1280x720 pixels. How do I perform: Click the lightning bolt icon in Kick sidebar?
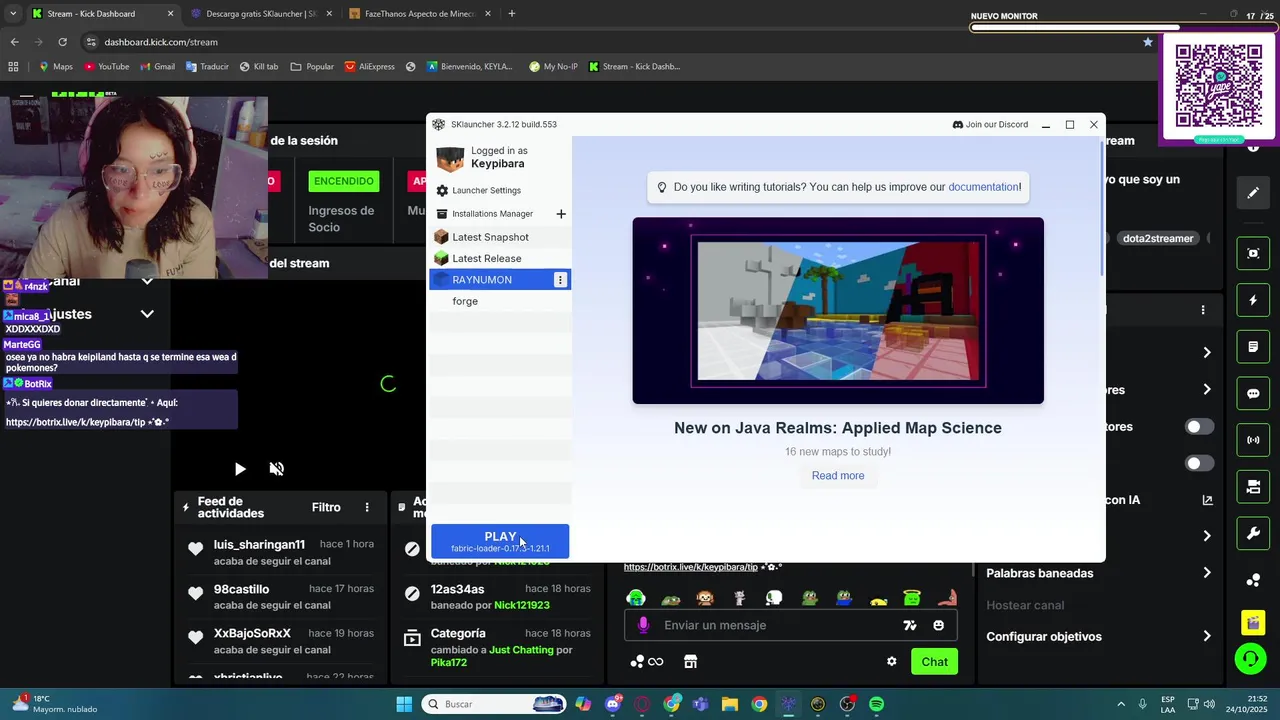point(1253,300)
